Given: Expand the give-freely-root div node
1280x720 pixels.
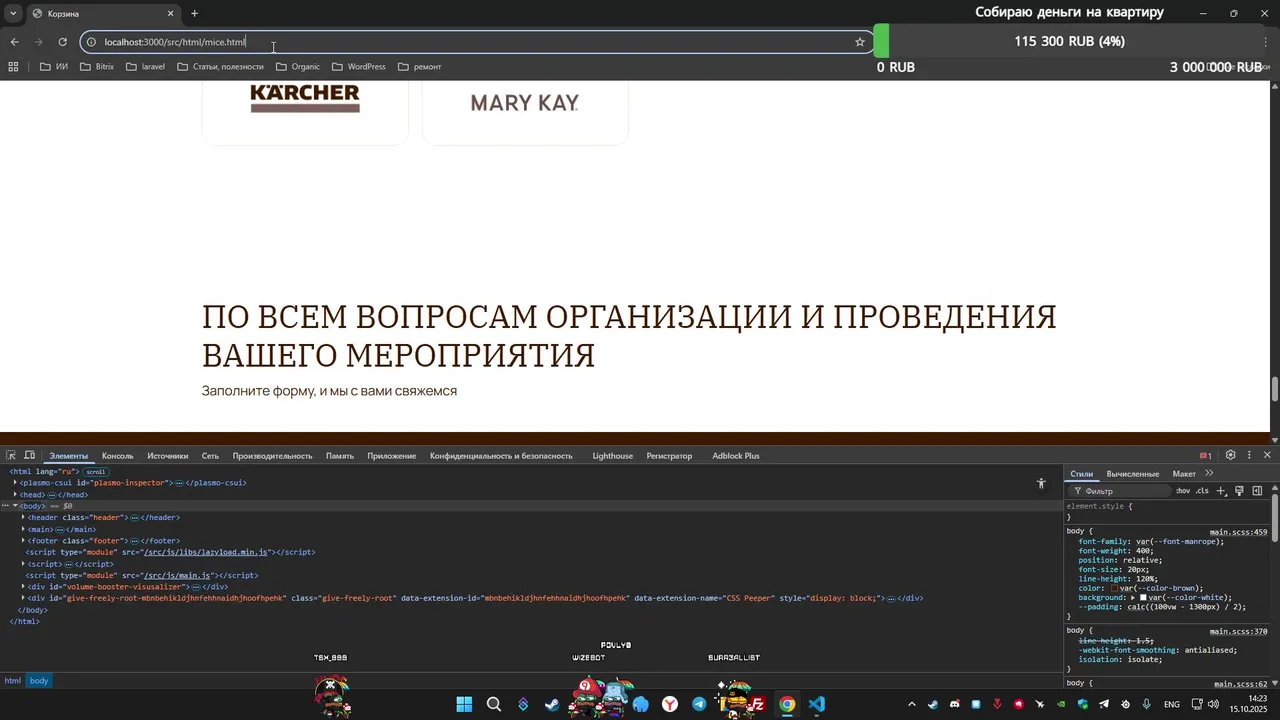Looking at the screenshot, I should coord(23,598).
